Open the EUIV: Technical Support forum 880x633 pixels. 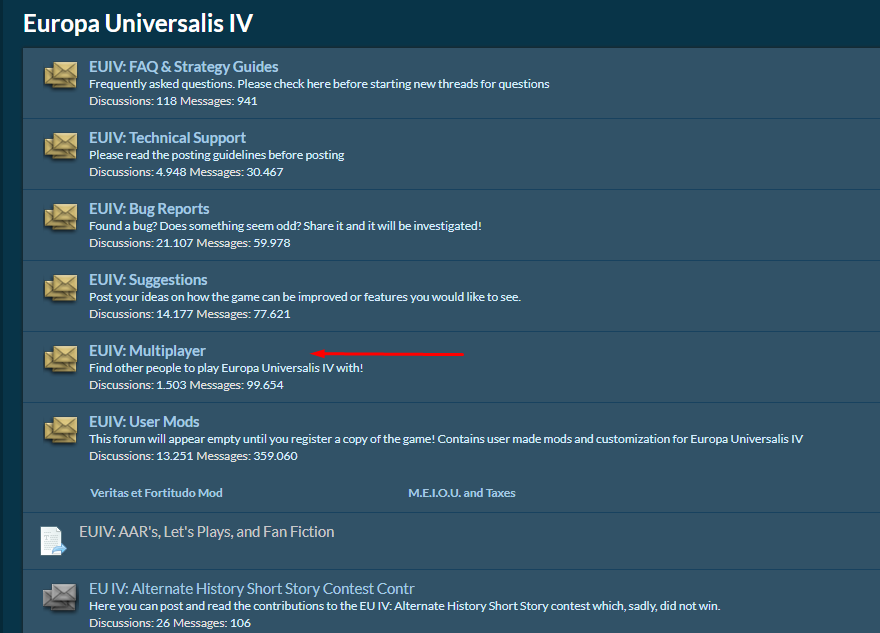[167, 138]
